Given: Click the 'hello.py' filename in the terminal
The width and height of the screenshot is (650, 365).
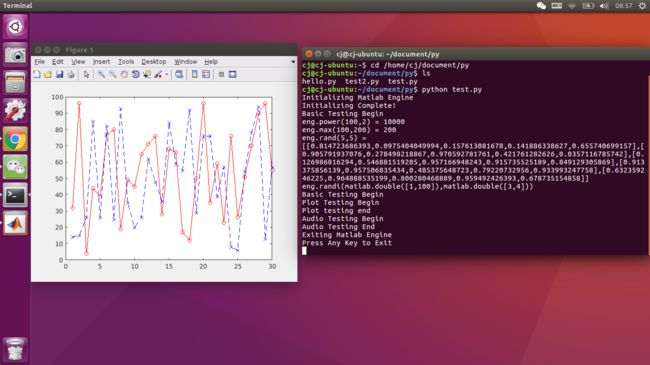Looking at the screenshot, I should point(319,81).
